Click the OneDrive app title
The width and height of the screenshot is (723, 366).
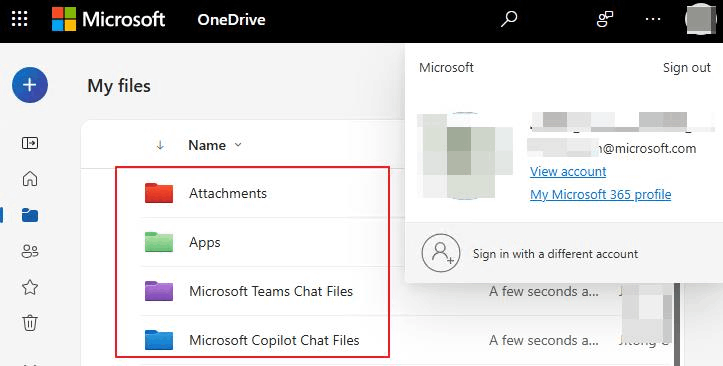click(x=231, y=19)
